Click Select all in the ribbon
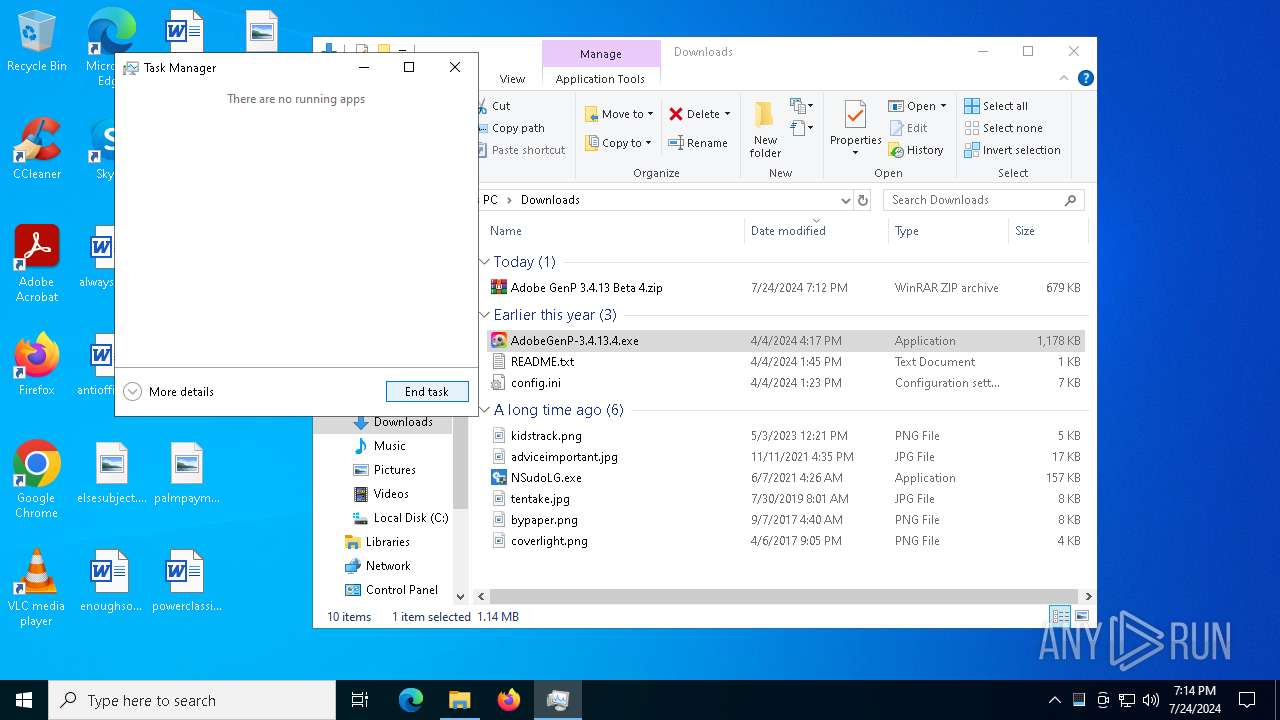 pyautogui.click(x=996, y=106)
